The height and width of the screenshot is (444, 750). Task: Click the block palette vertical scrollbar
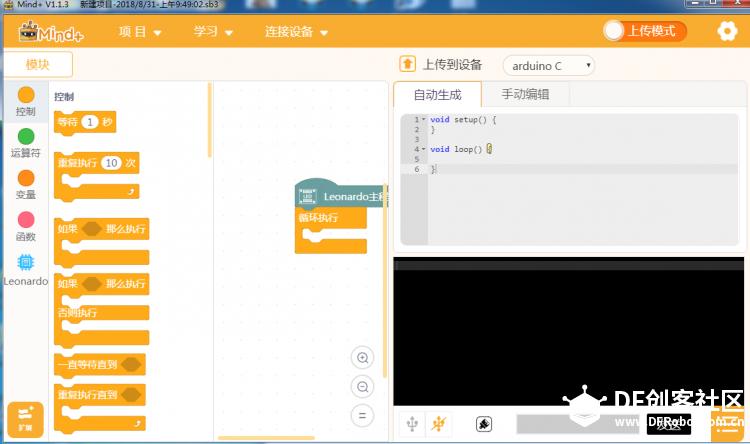[209, 121]
